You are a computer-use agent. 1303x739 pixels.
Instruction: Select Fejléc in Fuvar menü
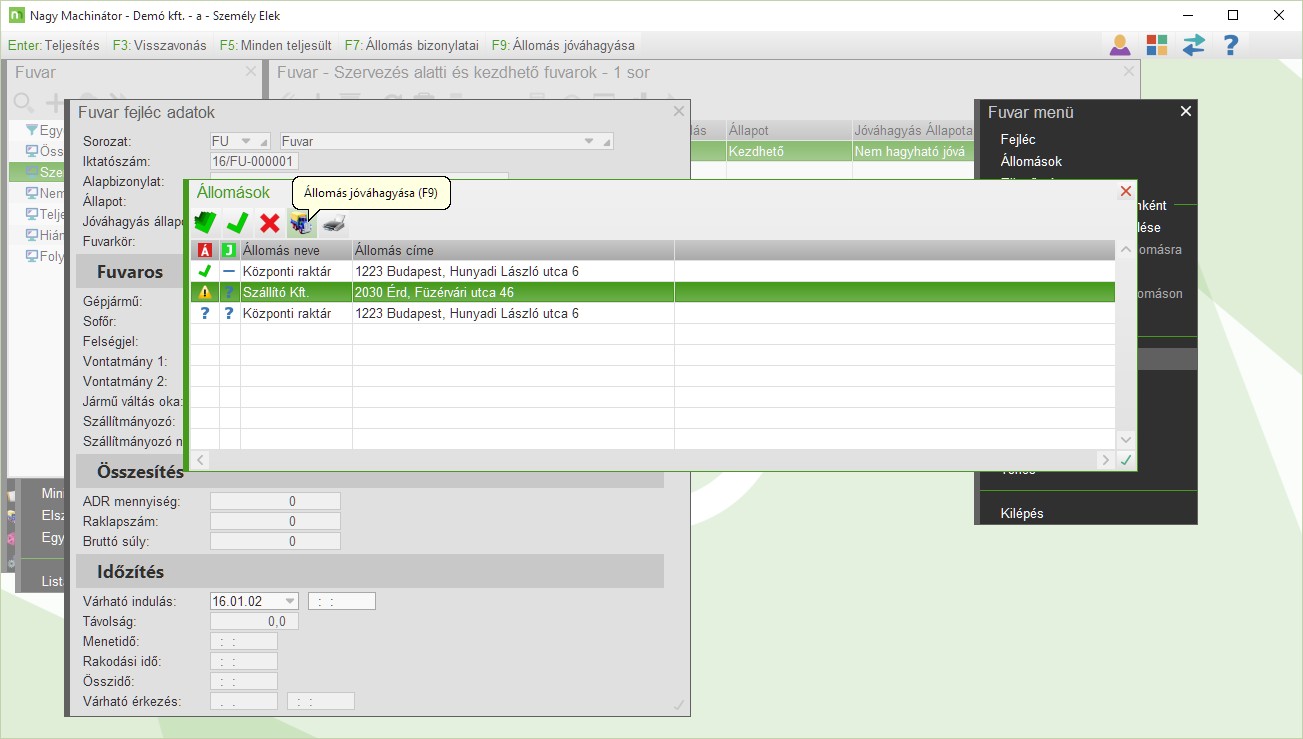point(1018,139)
